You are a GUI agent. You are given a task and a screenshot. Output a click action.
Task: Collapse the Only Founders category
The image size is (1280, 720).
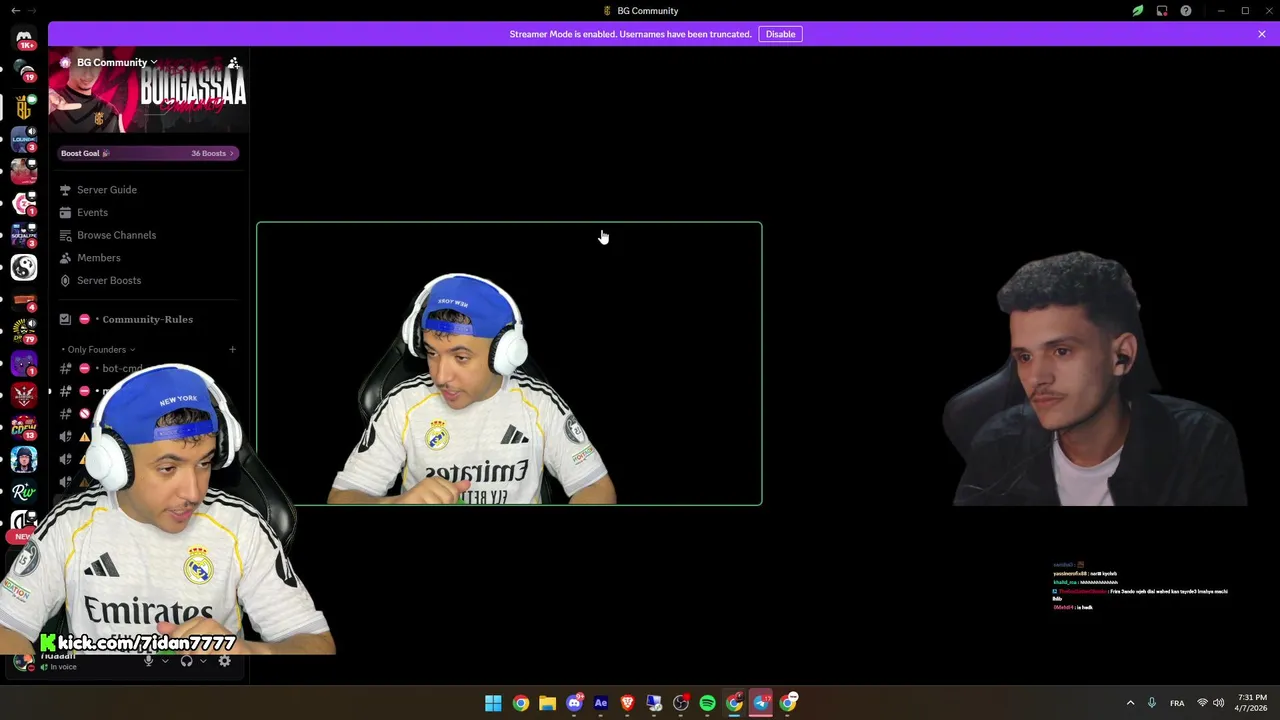click(x=99, y=349)
